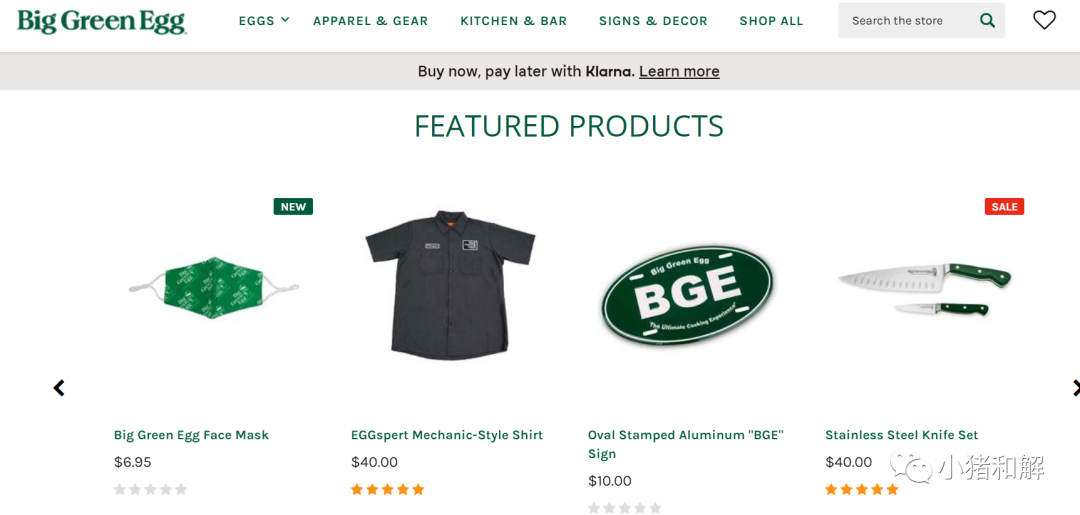Image resolution: width=1080 pixels, height=515 pixels.
Task: Click the EGGspert shirt star rating
Action: pos(387,489)
